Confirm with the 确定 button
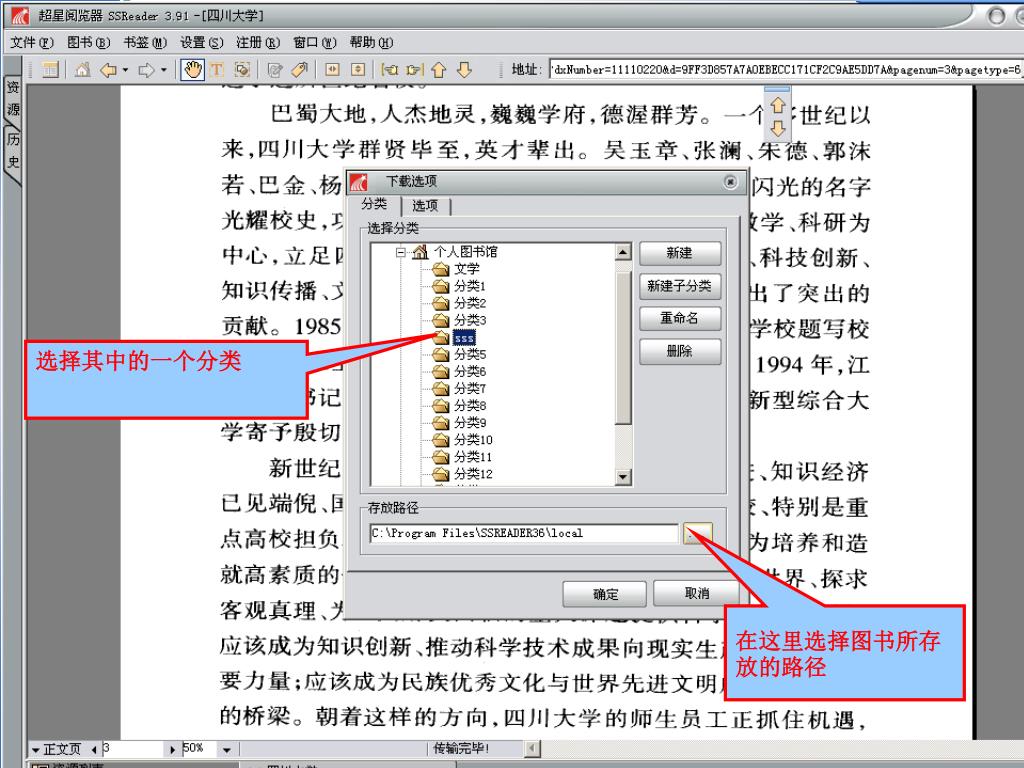The image size is (1024, 768). coord(605,594)
